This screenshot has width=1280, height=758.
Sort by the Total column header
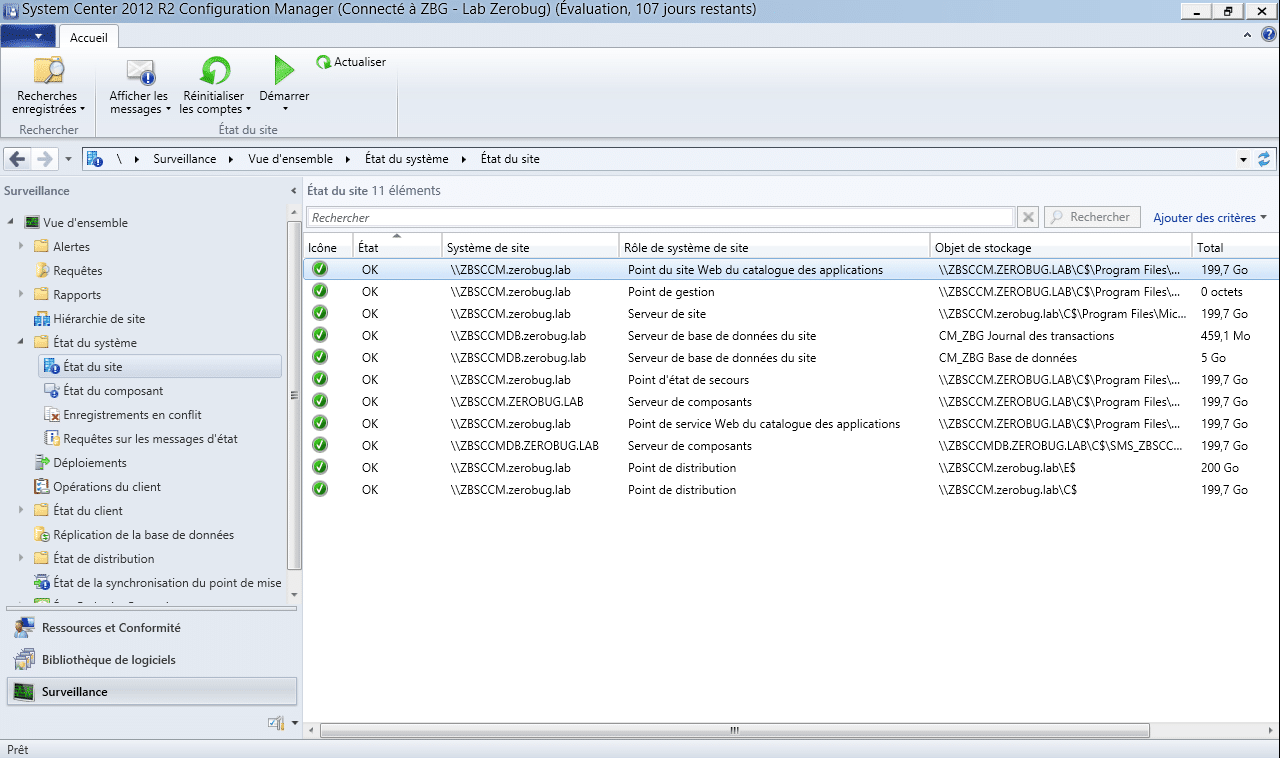click(1236, 247)
